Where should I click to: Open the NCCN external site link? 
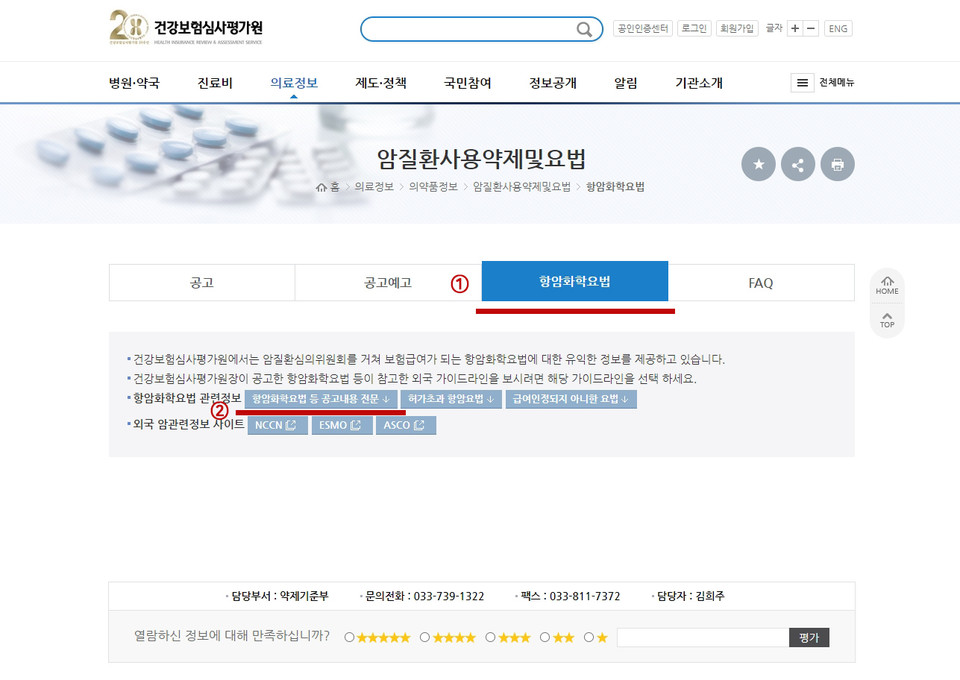coord(277,425)
